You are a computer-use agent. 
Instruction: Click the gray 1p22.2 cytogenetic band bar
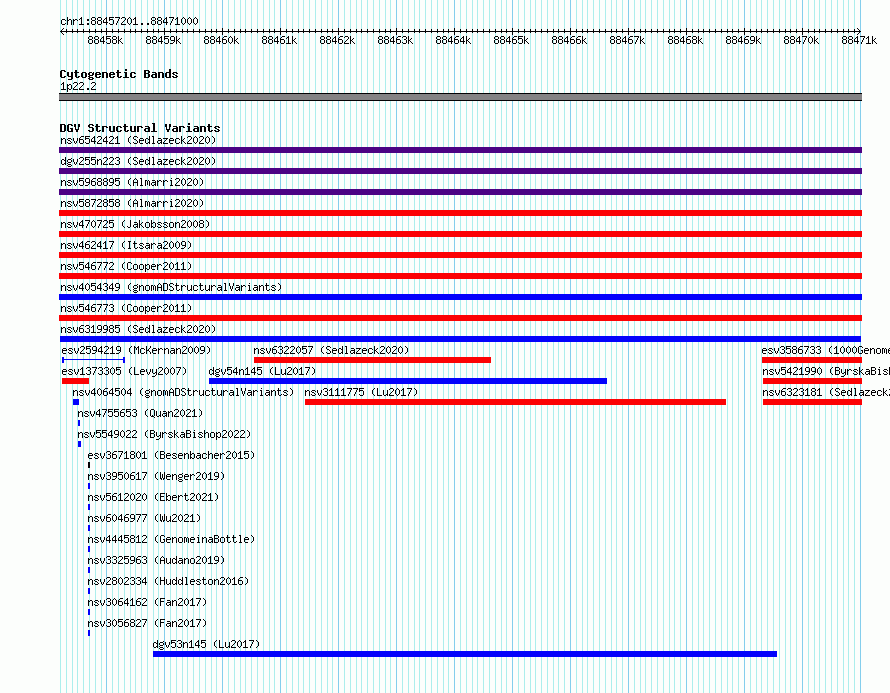(x=460, y=97)
